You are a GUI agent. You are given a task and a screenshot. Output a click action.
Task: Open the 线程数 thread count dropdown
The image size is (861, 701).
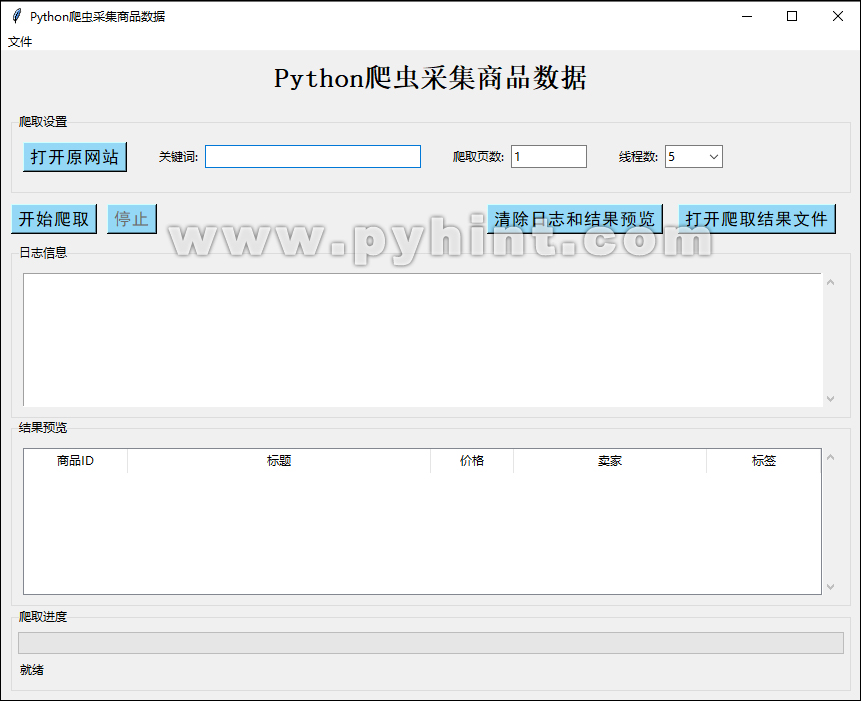711,156
